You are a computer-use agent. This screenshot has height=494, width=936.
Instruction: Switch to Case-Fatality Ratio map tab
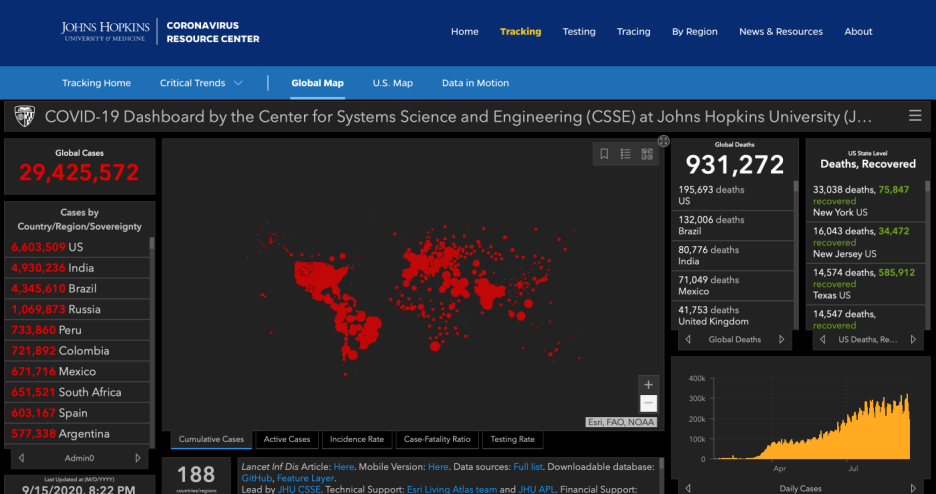[437, 439]
